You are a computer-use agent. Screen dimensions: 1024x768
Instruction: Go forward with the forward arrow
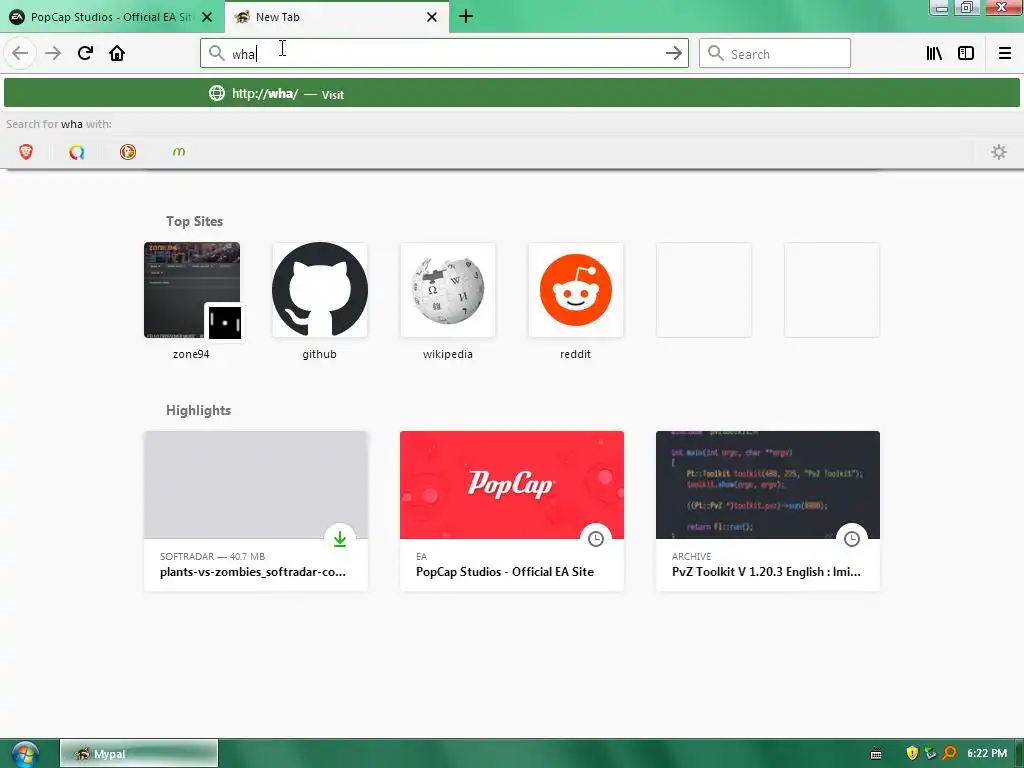(53, 53)
